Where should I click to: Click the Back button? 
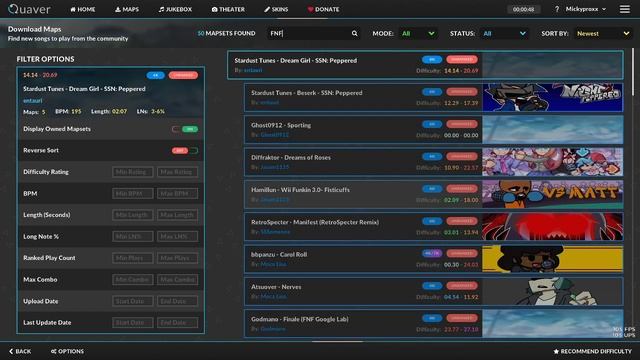[20, 351]
